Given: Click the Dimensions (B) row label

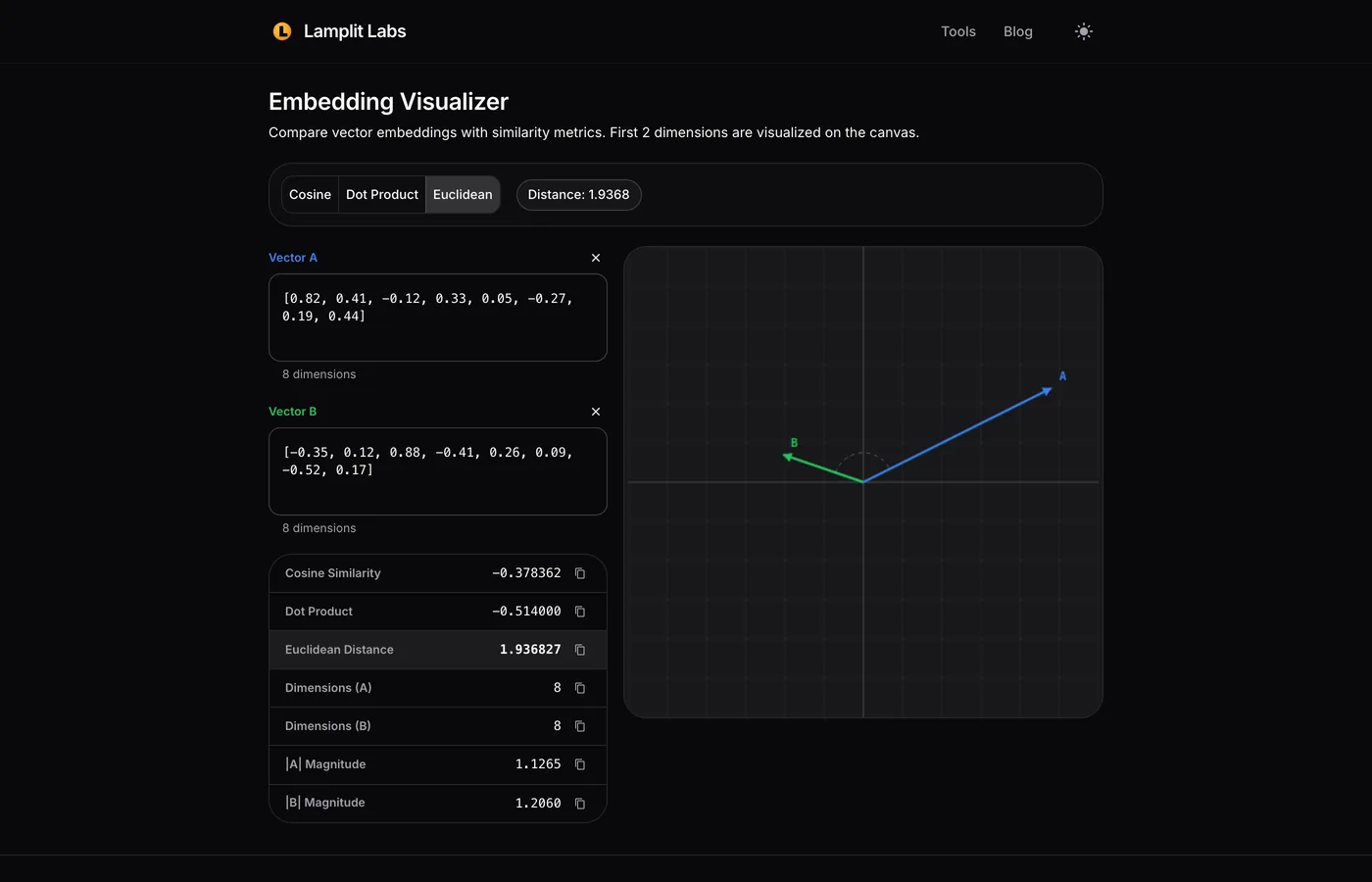Looking at the screenshot, I should (x=328, y=726).
